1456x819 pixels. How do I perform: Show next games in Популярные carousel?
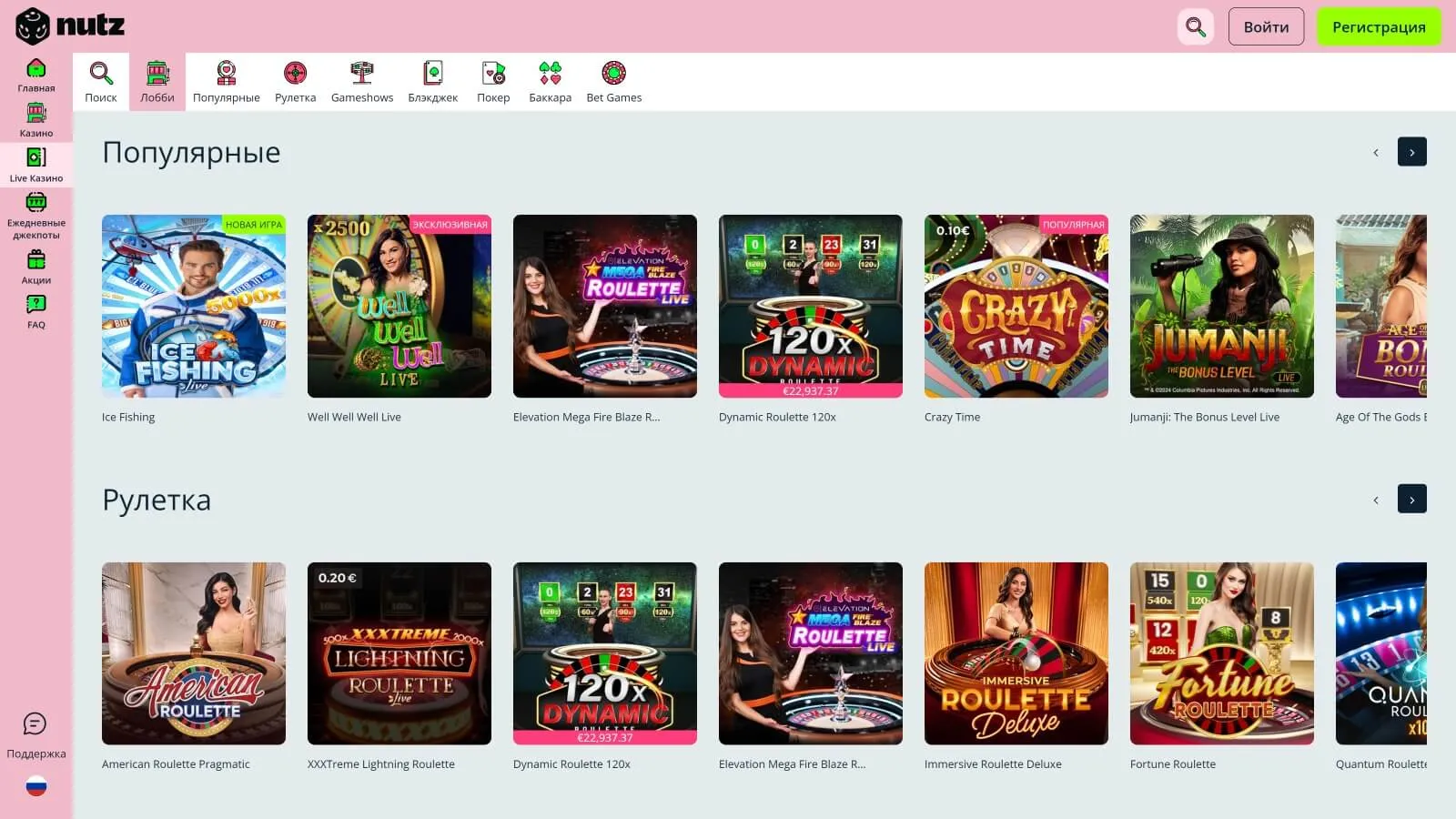click(1412, 152)
